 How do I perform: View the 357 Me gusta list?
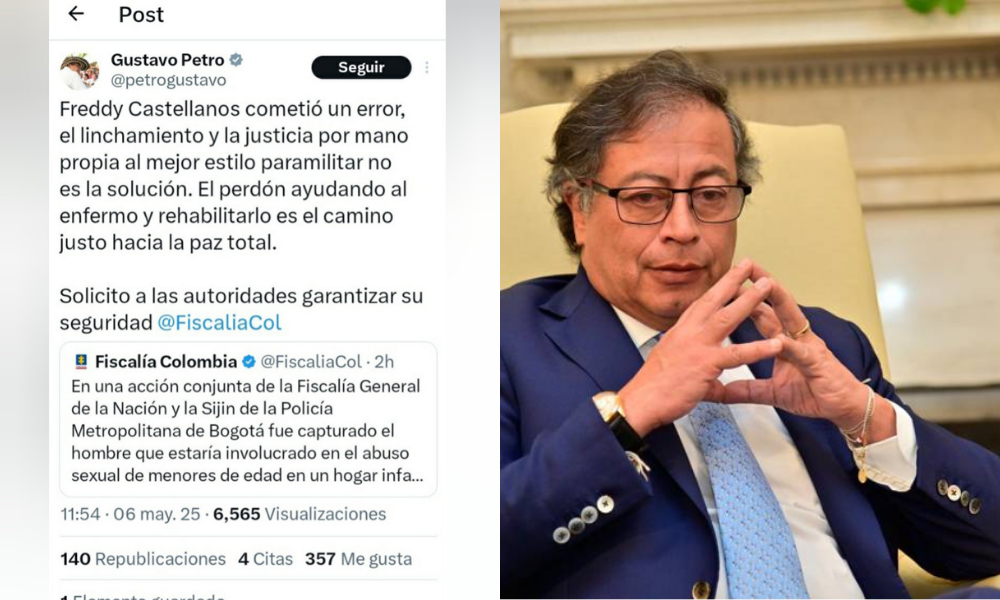tap(358, 559)
